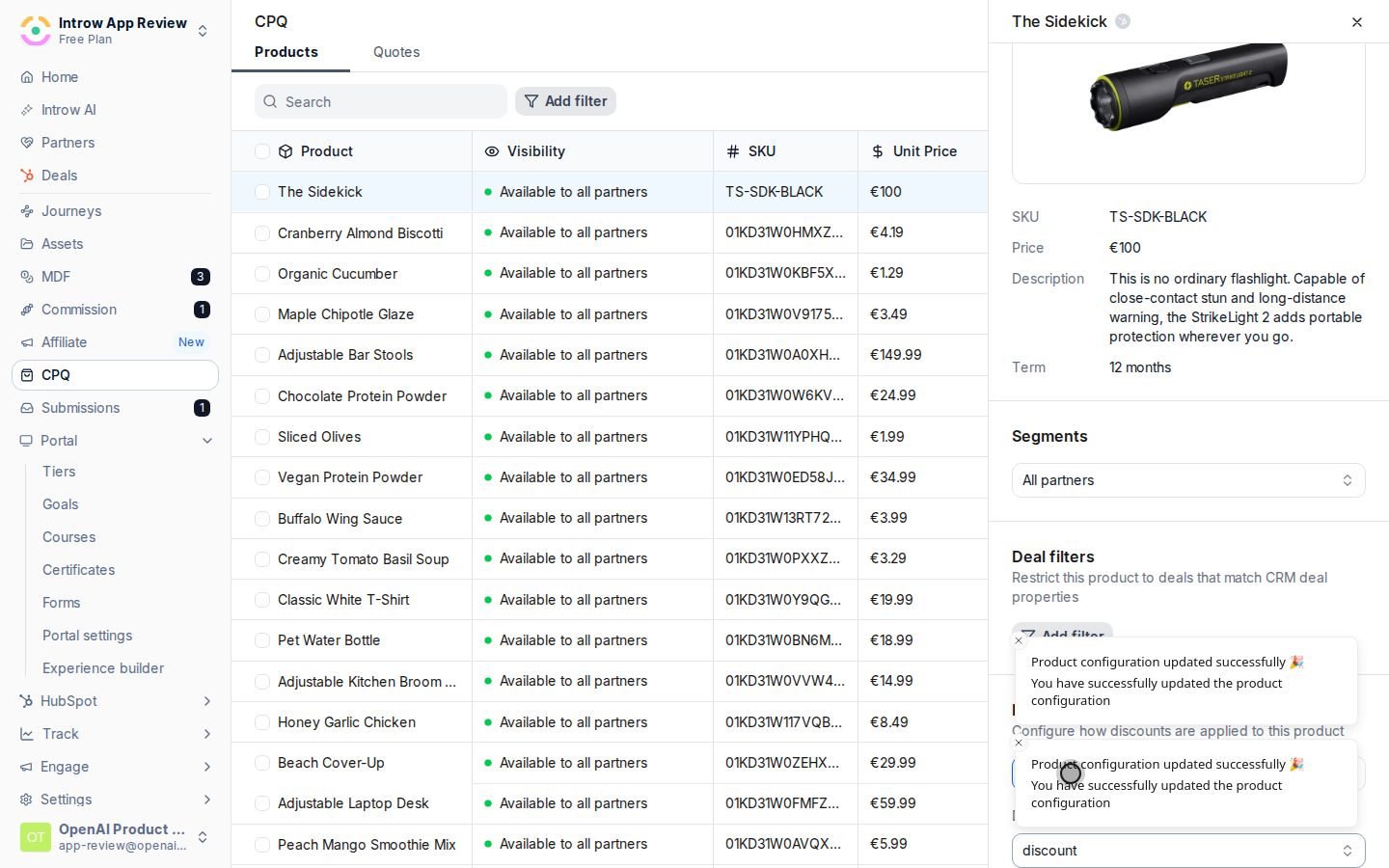Switch to the Quotes tab
1389x868 pixels.
(396, 52)
